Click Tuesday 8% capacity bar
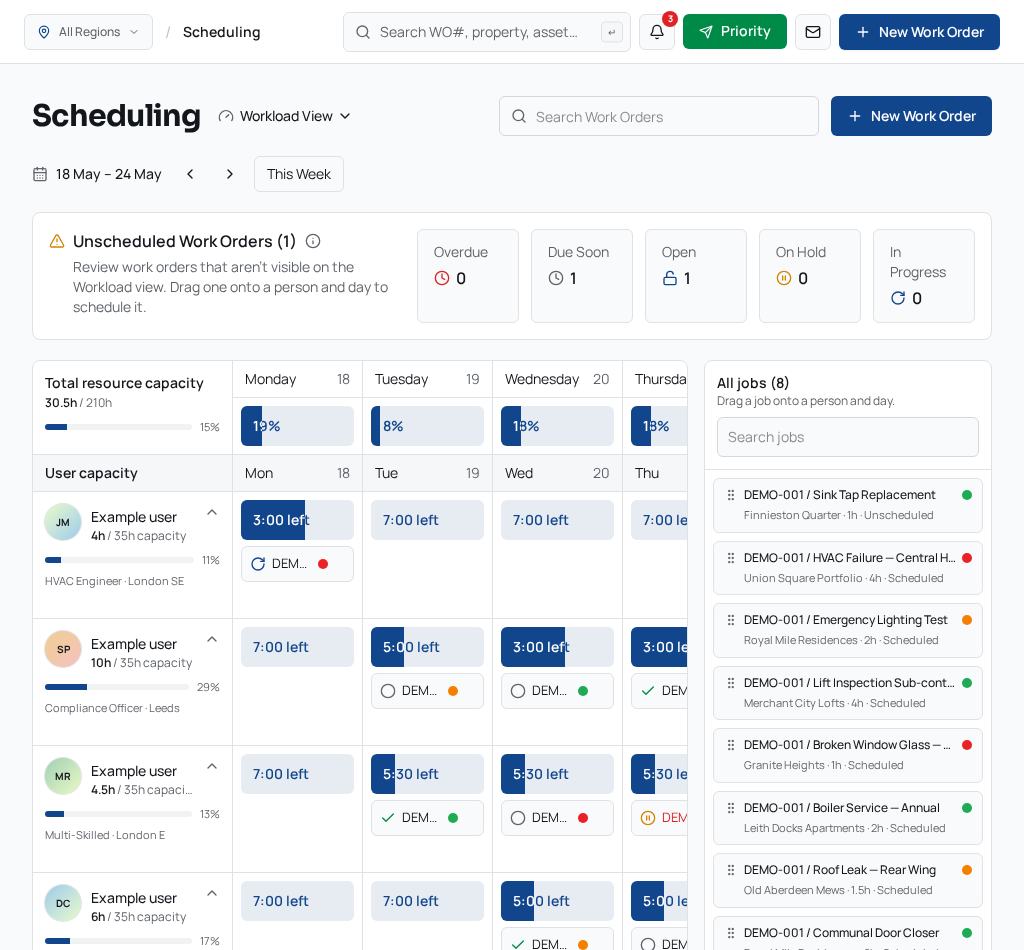1024x950 pixels. coord(427,426)
